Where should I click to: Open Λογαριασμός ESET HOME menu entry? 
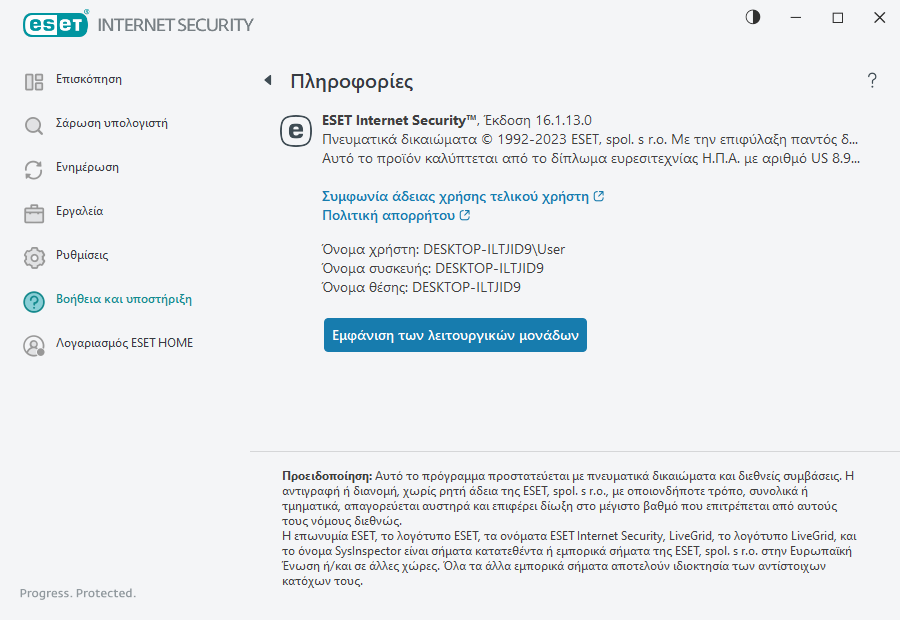pos(124,343)
